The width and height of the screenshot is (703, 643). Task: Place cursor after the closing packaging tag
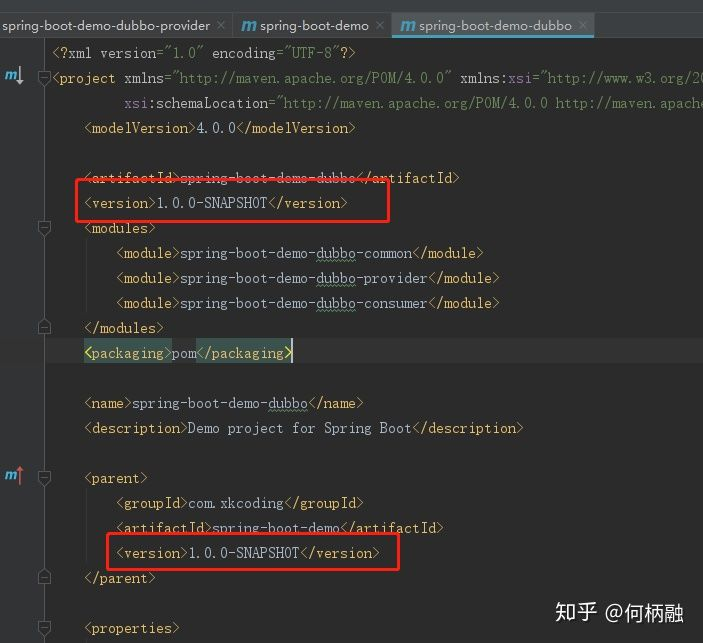pos(292,353)
